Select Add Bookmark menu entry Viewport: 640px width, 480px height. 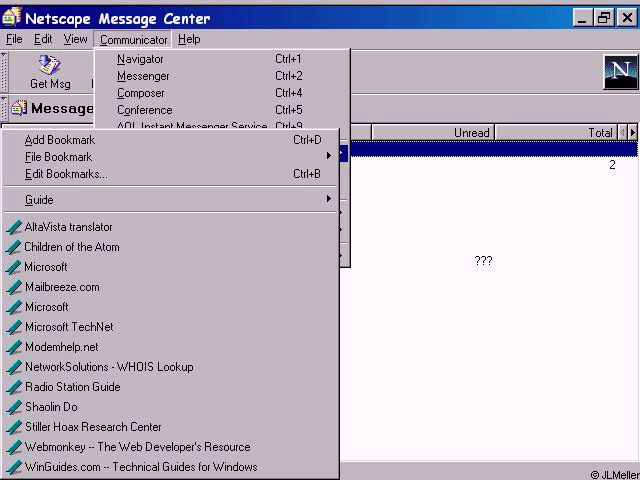coord(170,140)
